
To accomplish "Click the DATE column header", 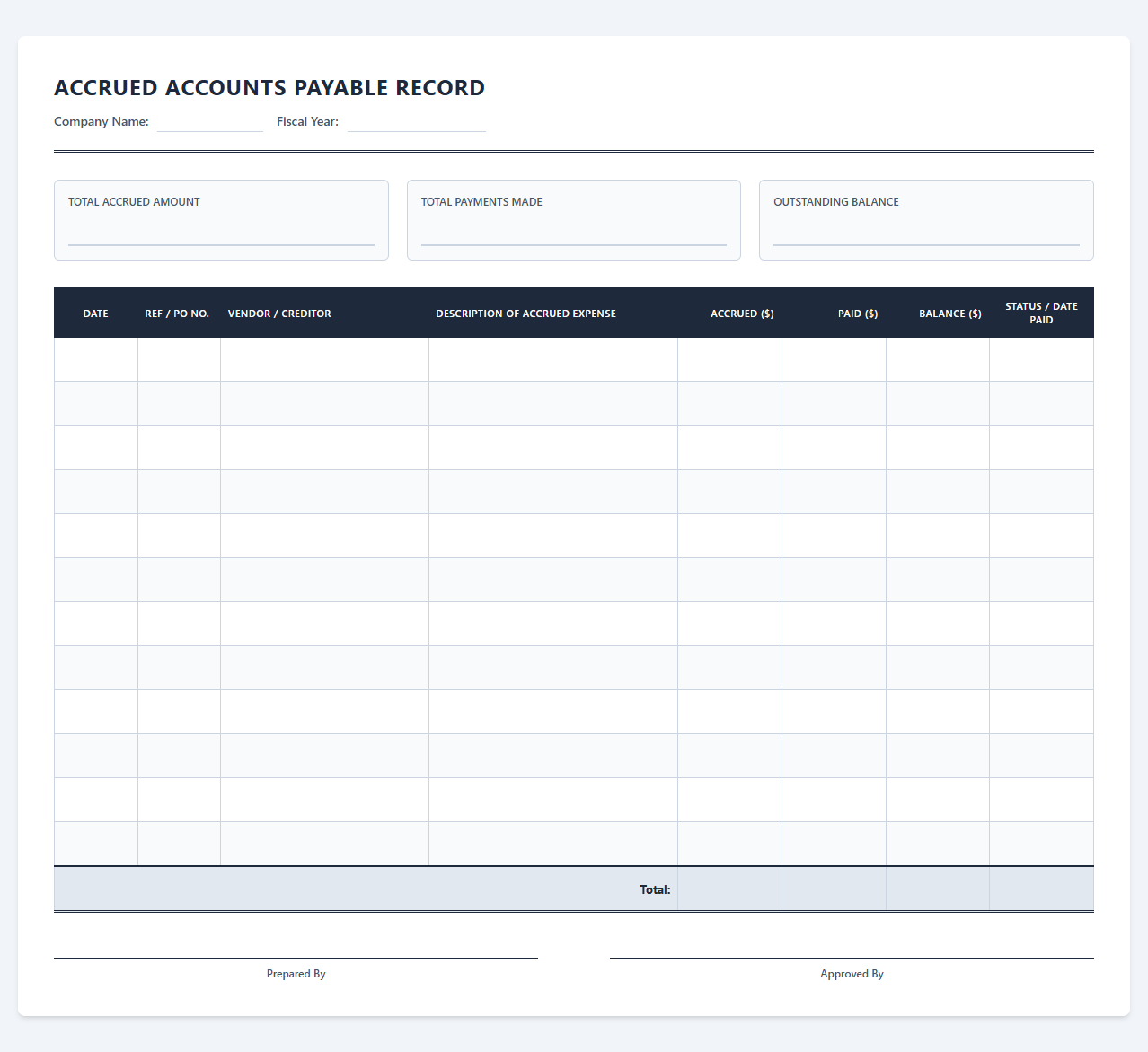I will [x=96, y=314].
